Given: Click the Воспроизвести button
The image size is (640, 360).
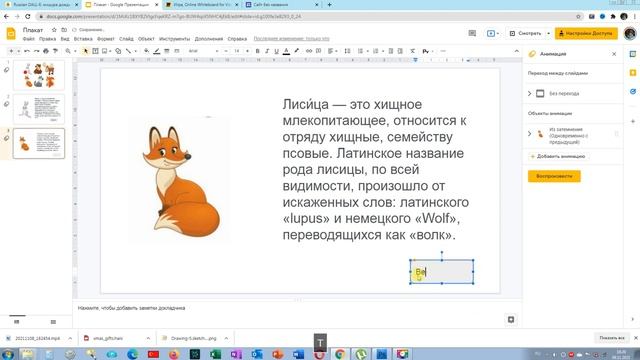Looking at the screenshot, I should tap(554, 176).
